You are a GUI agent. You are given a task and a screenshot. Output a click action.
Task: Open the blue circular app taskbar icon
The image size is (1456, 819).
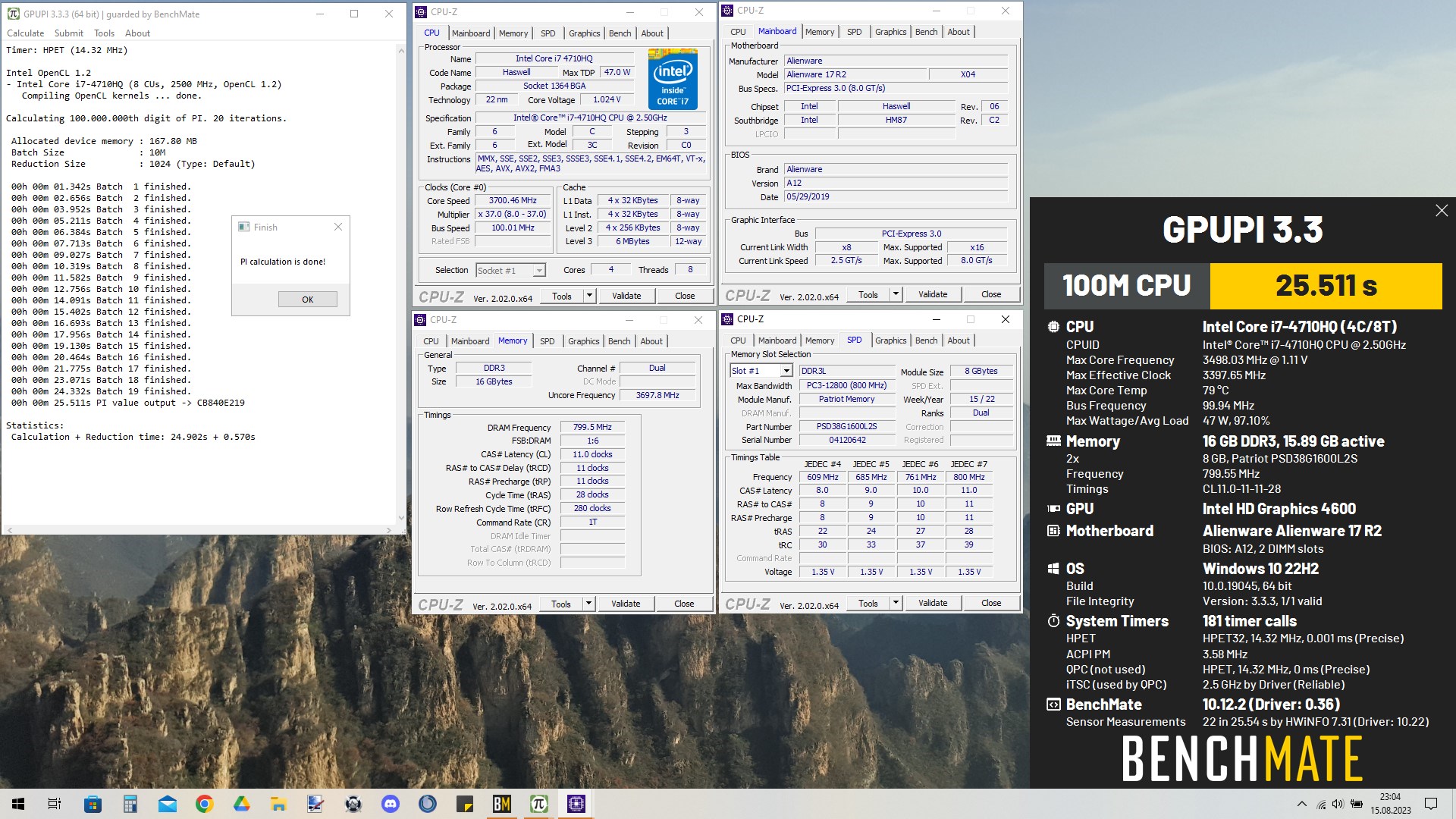click(428, 804)
